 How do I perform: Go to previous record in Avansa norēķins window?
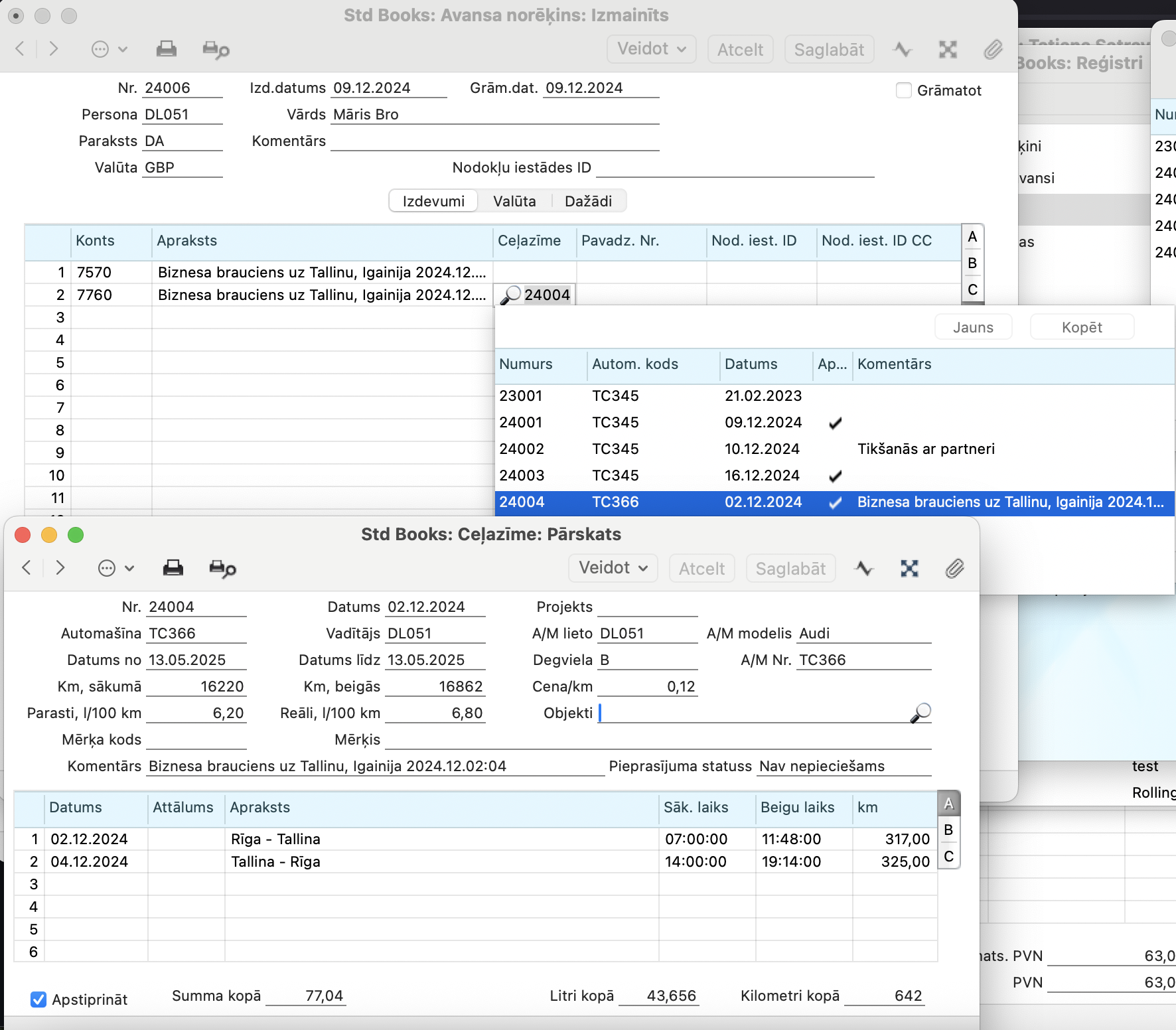click(20, 48)
